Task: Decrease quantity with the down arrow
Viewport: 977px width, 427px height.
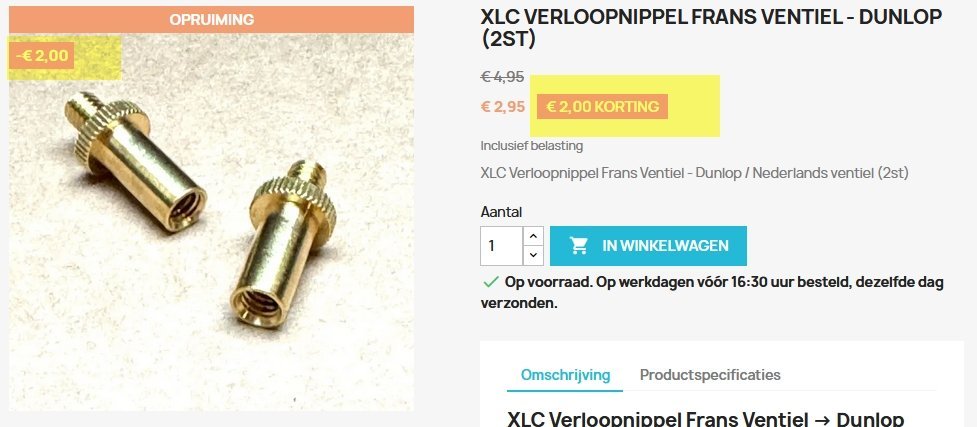Action: [533, 256]
